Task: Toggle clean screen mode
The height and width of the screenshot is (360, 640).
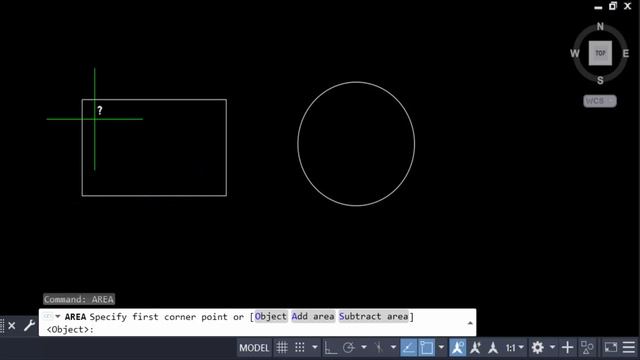Action: point(611,348)
